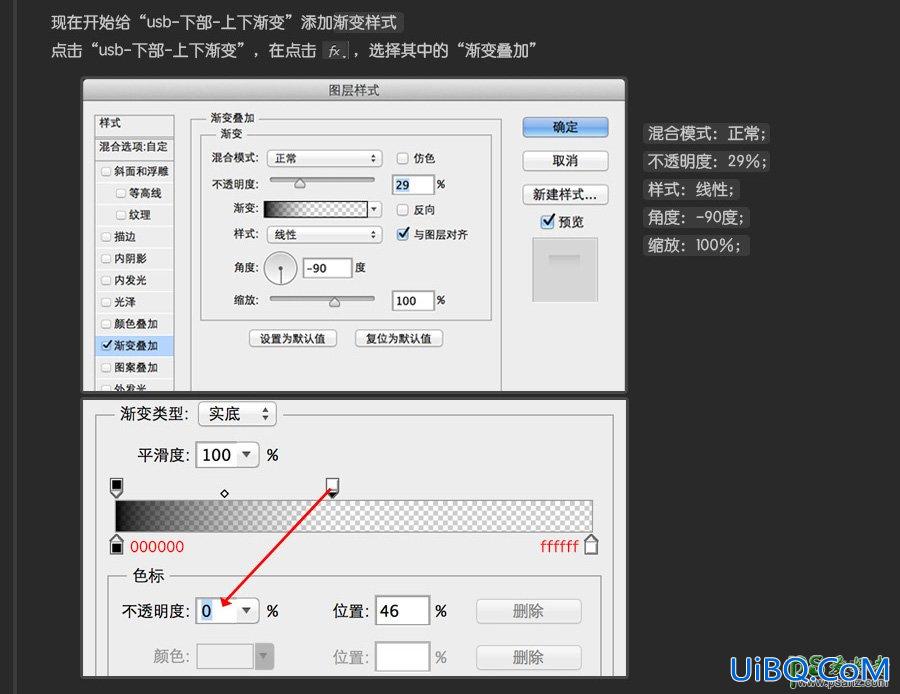Uncheck 与图层对齐 checkbox
900x694 pixels.
pyautogui.click(x=403, y=234)
